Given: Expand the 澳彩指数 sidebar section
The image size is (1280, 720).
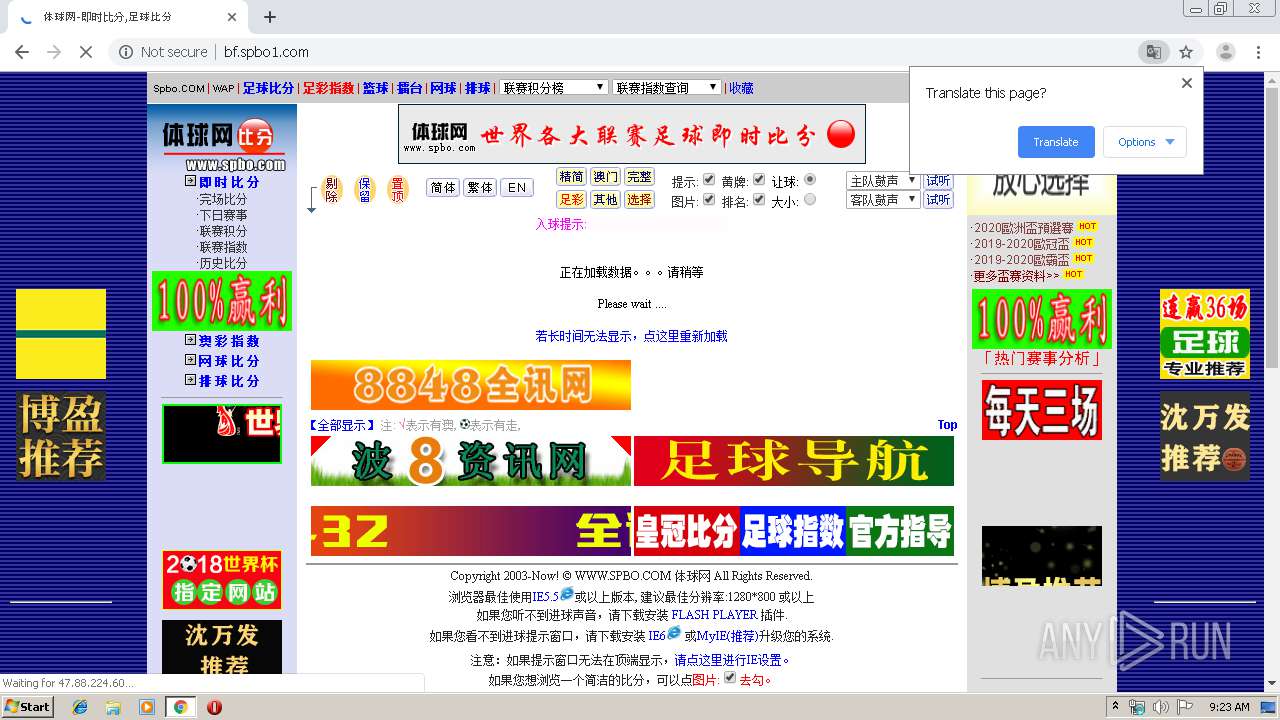Looking at the screenshot, I should pyautogui.click(x=190, y=340).
